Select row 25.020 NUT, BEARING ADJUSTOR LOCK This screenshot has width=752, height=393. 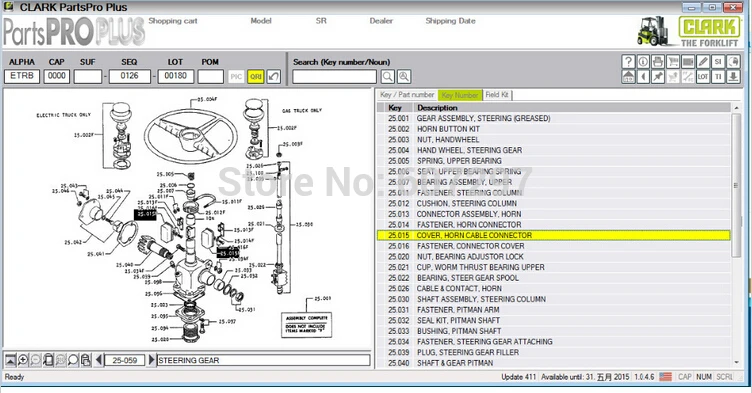click(x=553, y=256)
